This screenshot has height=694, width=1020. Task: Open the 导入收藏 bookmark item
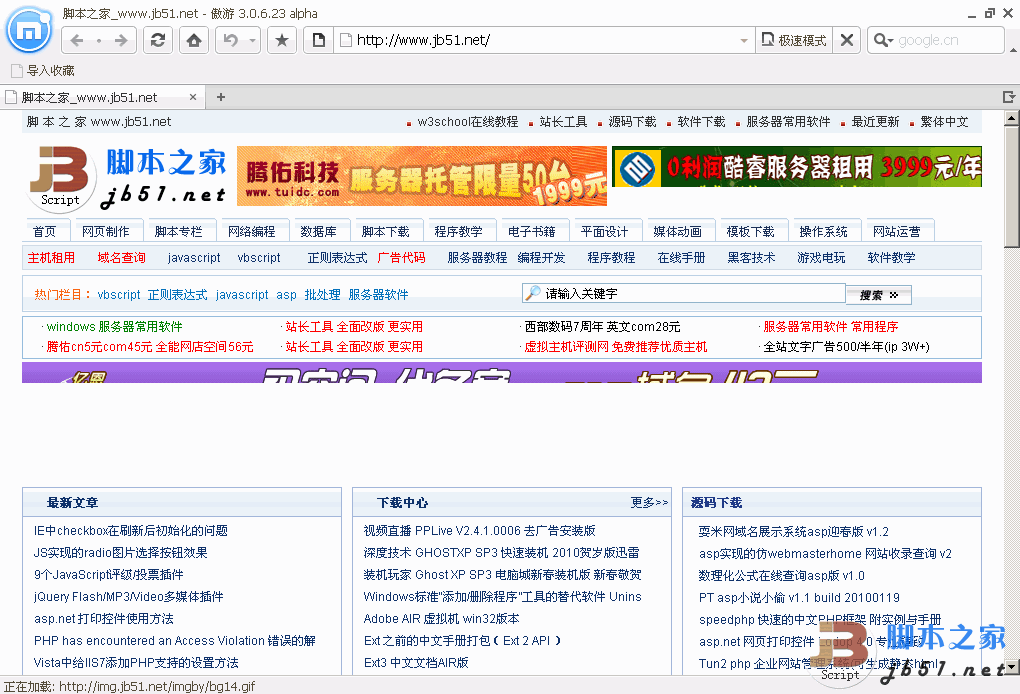(43, 70)
